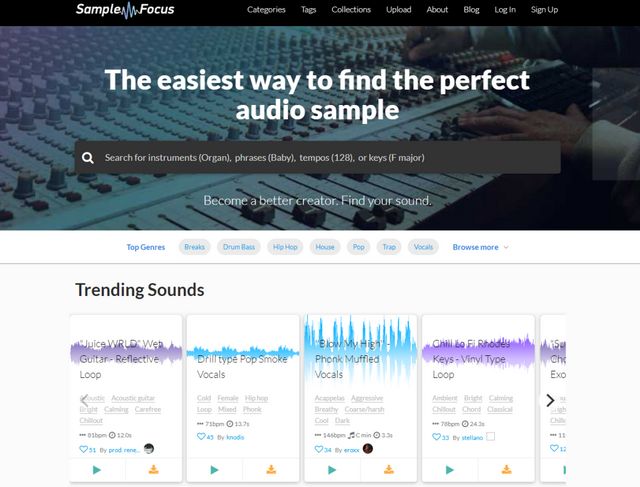The image size is (640, 487).
Task: Play the Drill type Pop Smoke Vocals
Action: pyautogui.click(x=214, y=470)
